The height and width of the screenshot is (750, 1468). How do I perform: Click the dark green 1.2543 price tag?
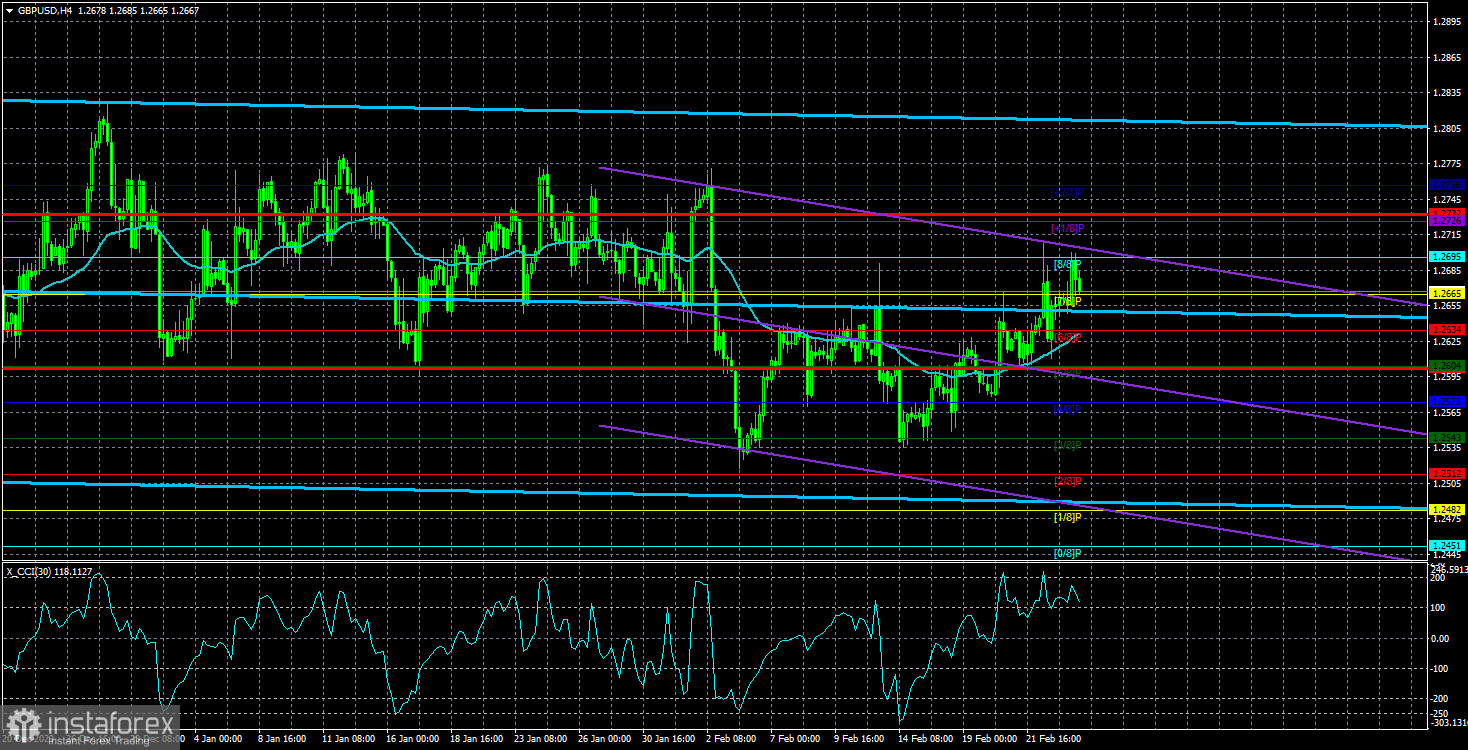click(1447, 438)
